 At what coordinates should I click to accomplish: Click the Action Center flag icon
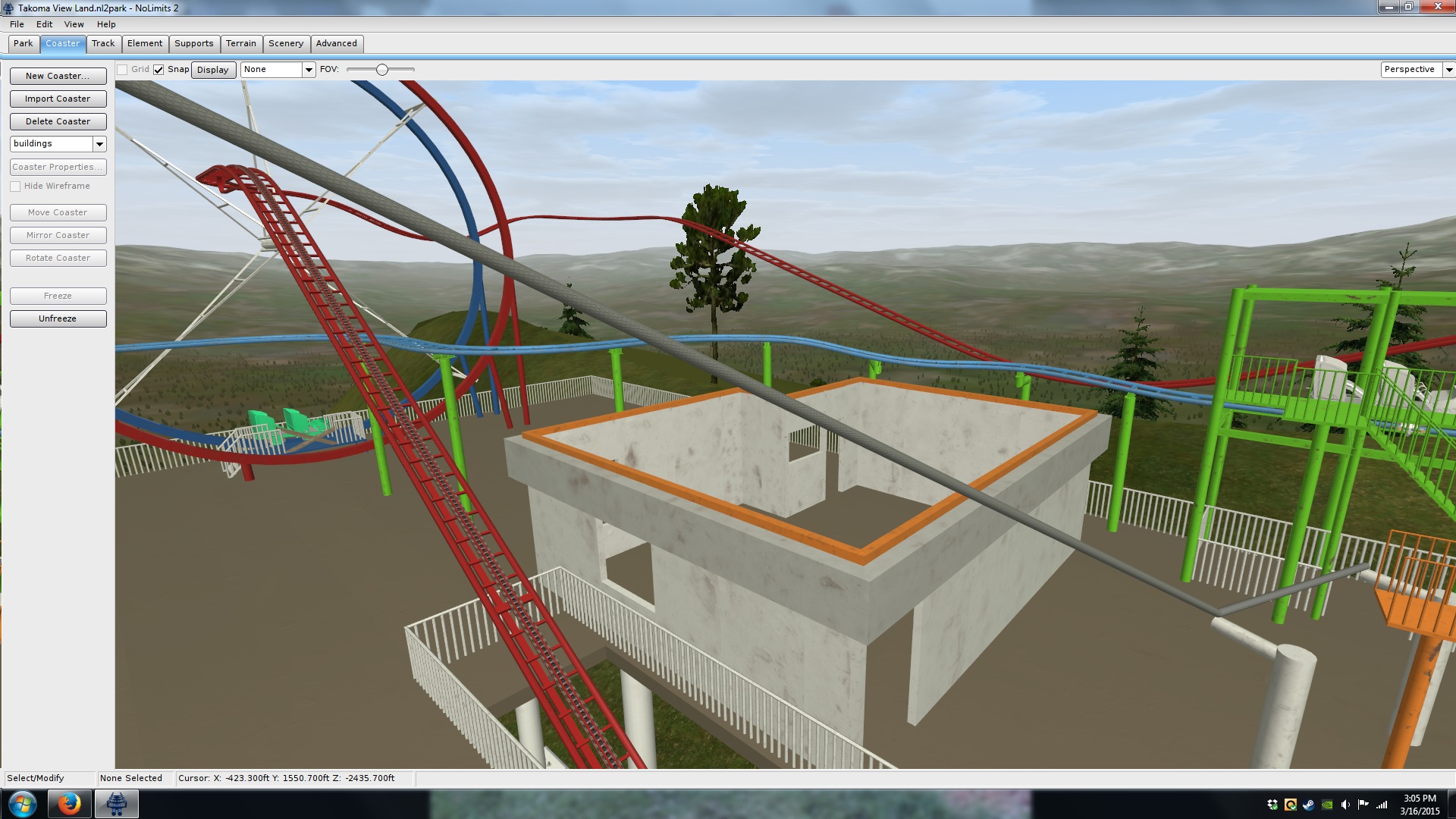1363,805
